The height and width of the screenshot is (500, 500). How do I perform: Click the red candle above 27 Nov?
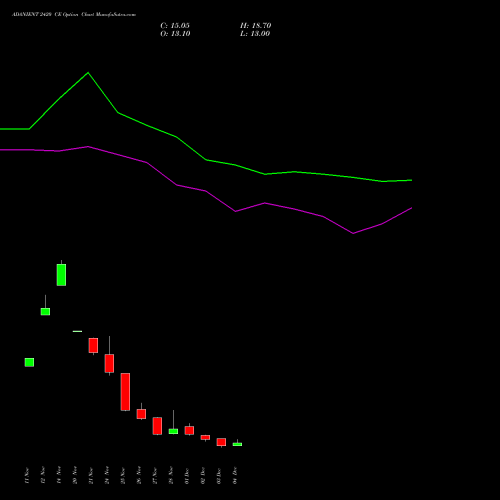coord(157,426)
